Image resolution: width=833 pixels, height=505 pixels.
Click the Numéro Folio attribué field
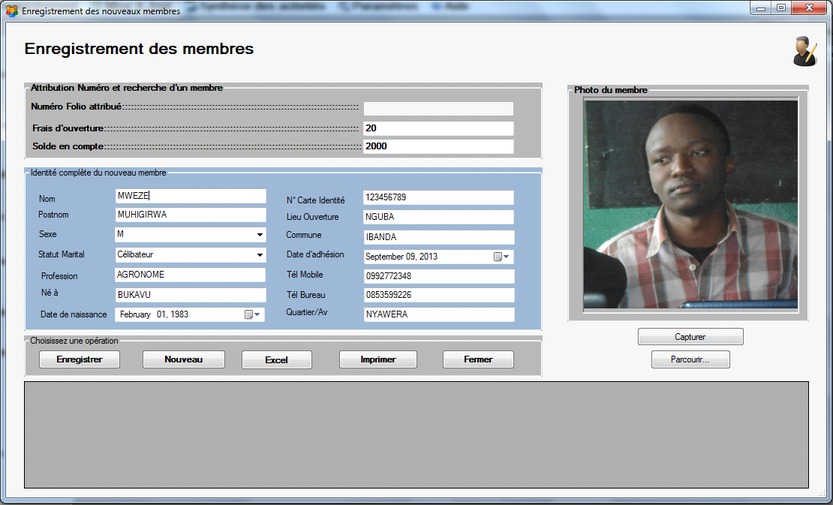438,108
